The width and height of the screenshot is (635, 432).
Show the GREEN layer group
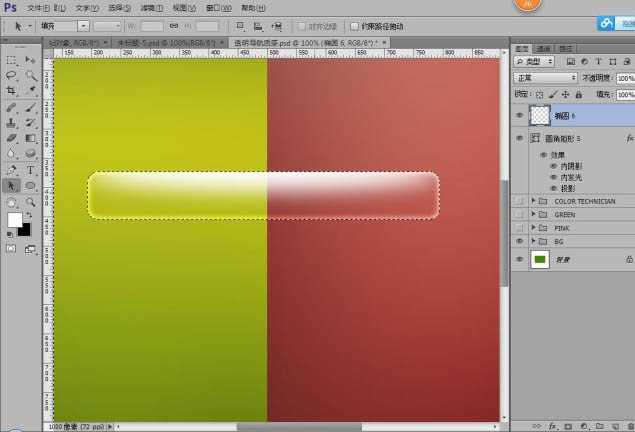pyautogui.click(x=520, y=215)
